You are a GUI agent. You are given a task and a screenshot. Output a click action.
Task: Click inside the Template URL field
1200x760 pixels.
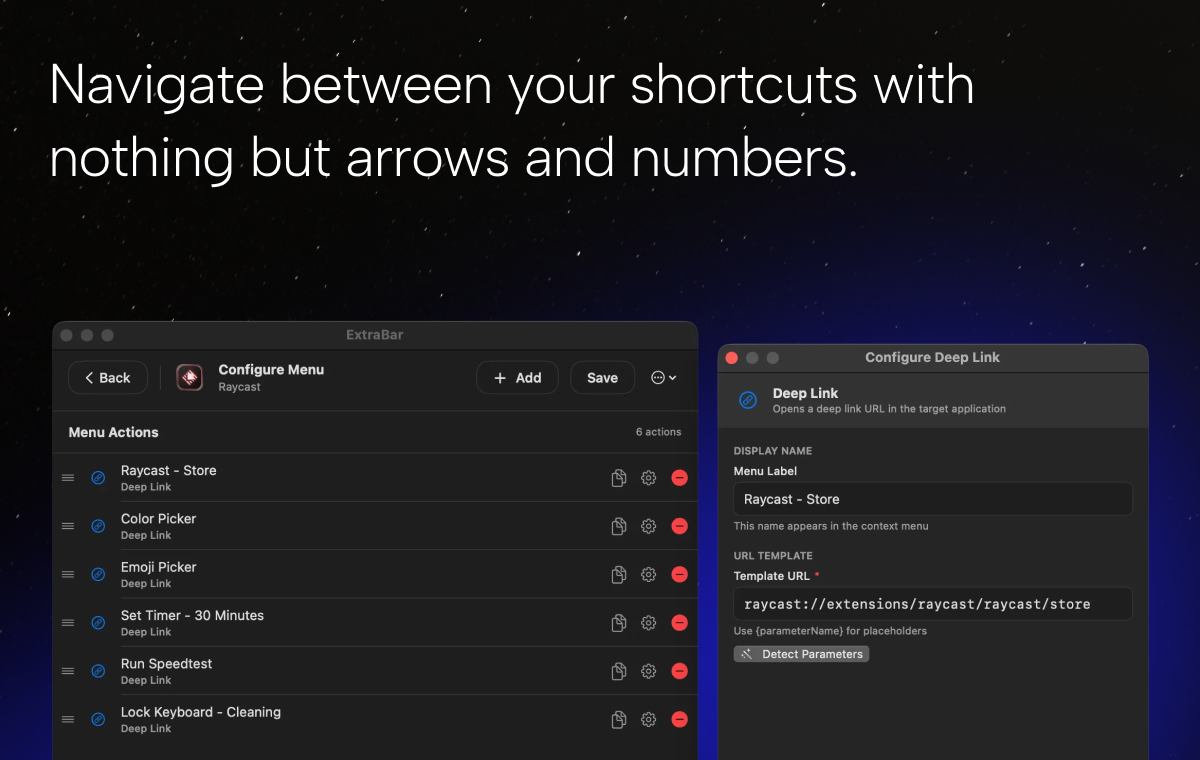pyautogui.click(x=932, y=603)
